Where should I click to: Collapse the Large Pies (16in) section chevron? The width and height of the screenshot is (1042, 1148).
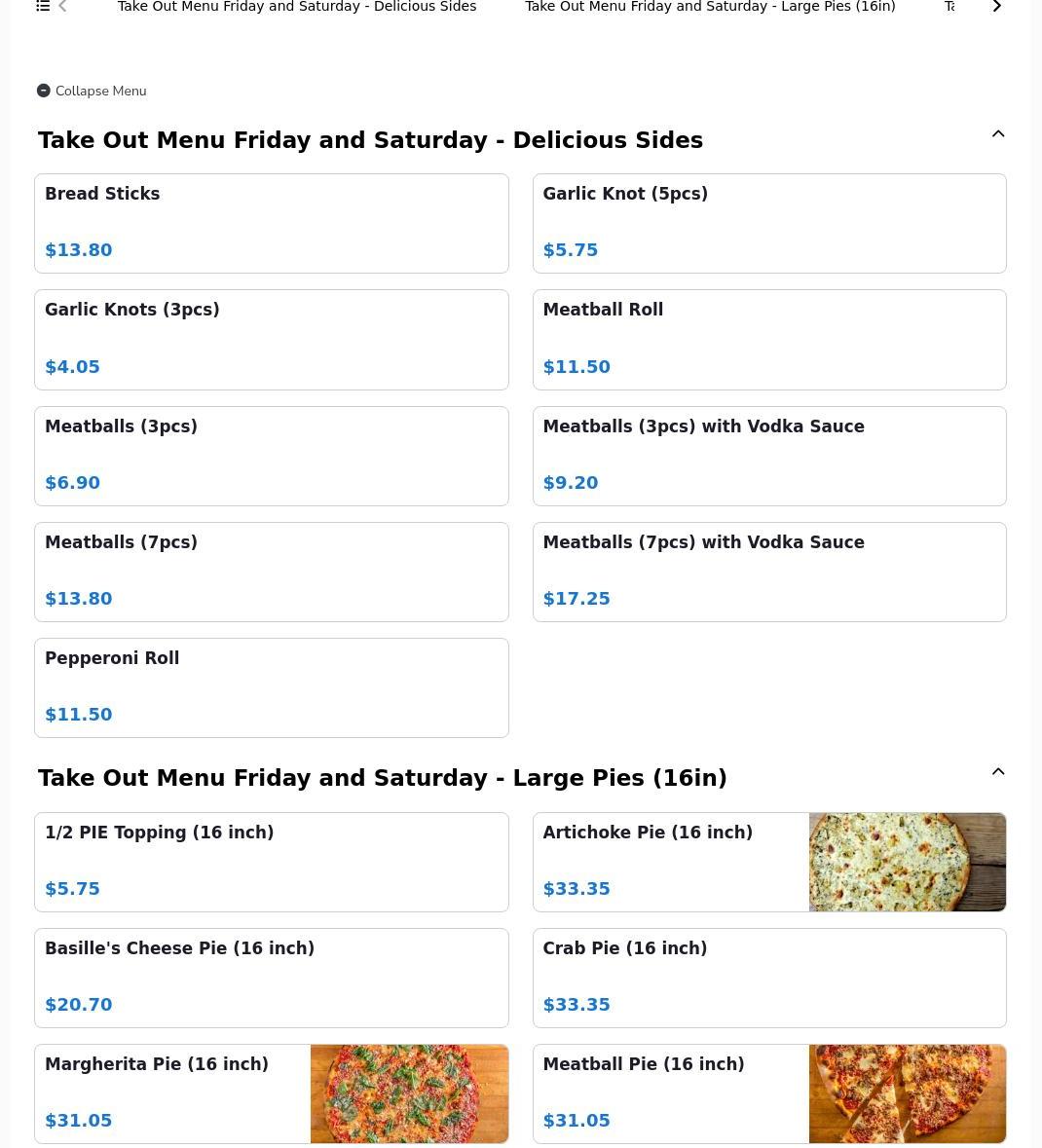click(x=997, y=772)
